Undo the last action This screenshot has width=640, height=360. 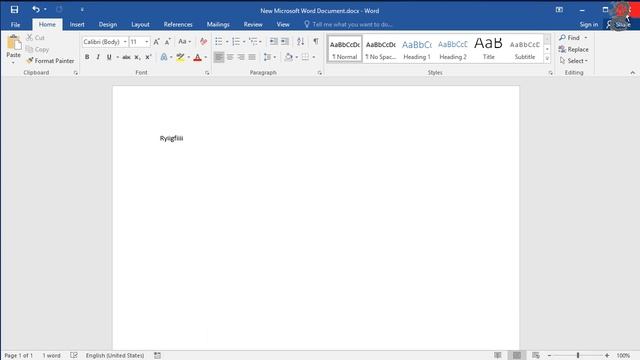(36, 9)
